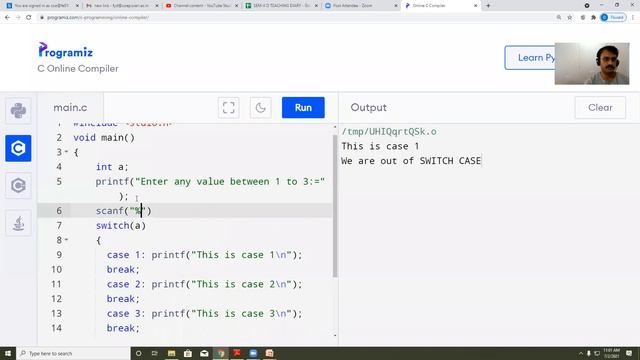Open the Windows Start menu
The height and width of the screenshot is (360, 640).
point(8,353)
